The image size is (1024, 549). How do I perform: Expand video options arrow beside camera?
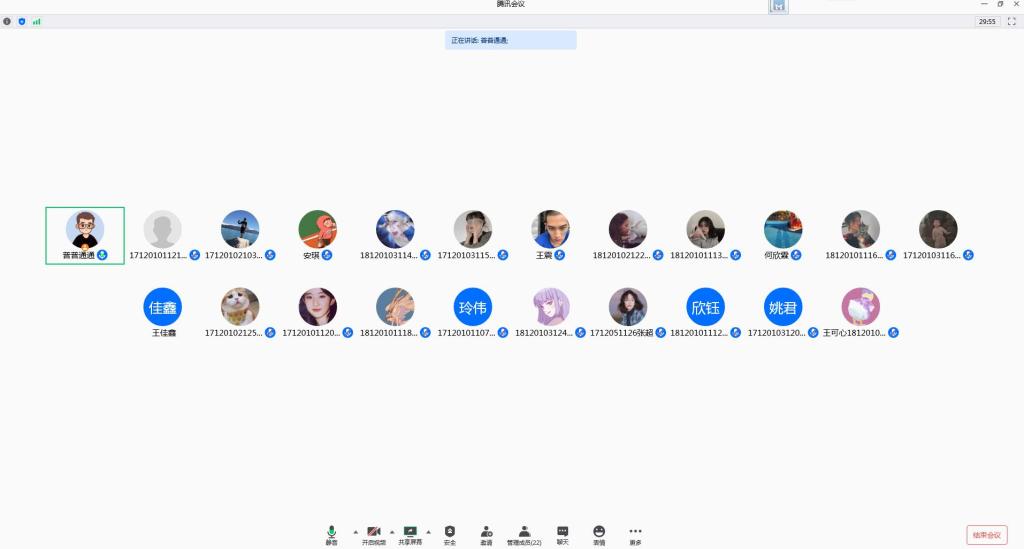pyautogui.click(x=391, y=531)
